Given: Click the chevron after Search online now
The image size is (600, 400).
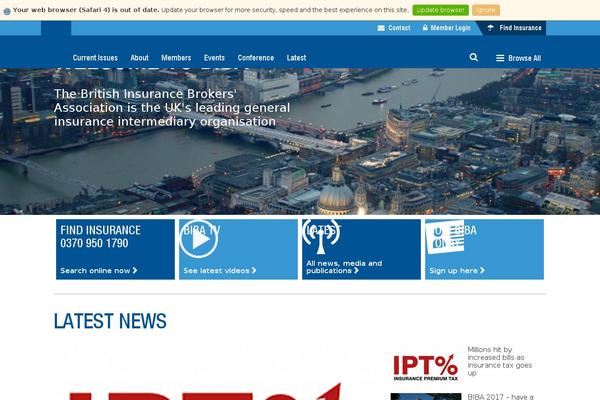Looking at the screenshot, I should pos(135,271).
